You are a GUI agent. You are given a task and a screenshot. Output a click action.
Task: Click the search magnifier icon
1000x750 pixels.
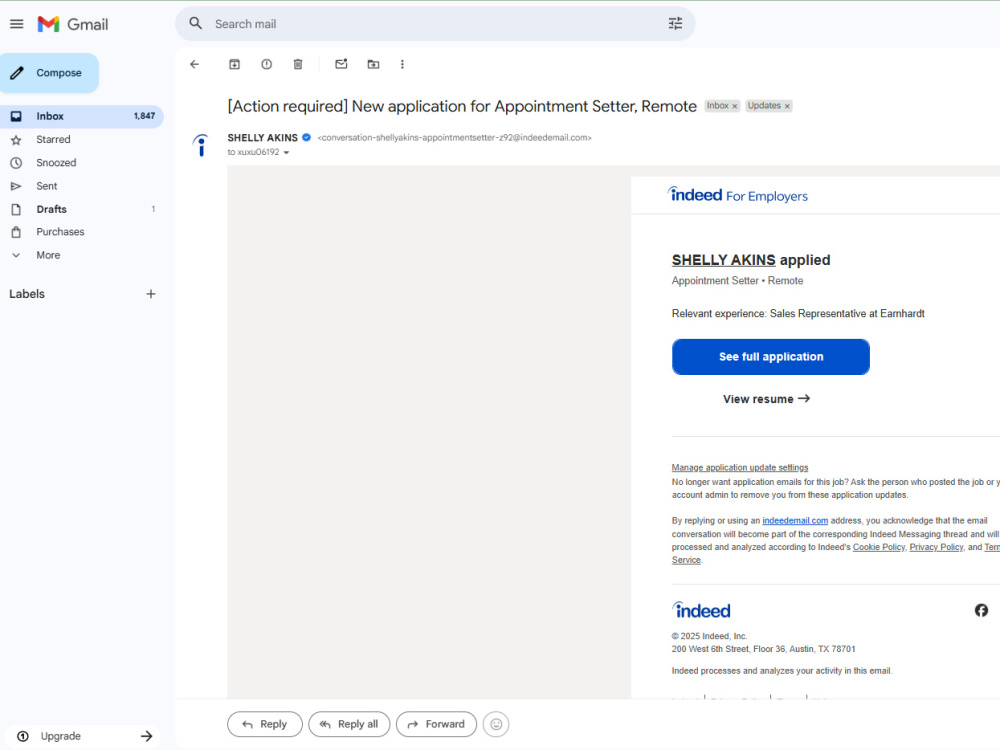click(x=196, y=24)
